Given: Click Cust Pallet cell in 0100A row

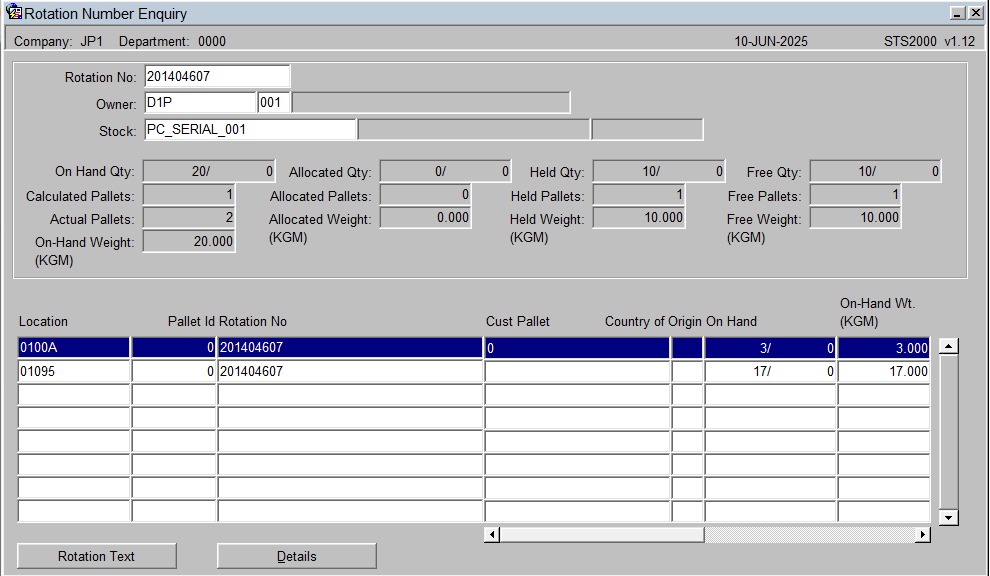Looking at the screenshot, I should tap(577, 347).
